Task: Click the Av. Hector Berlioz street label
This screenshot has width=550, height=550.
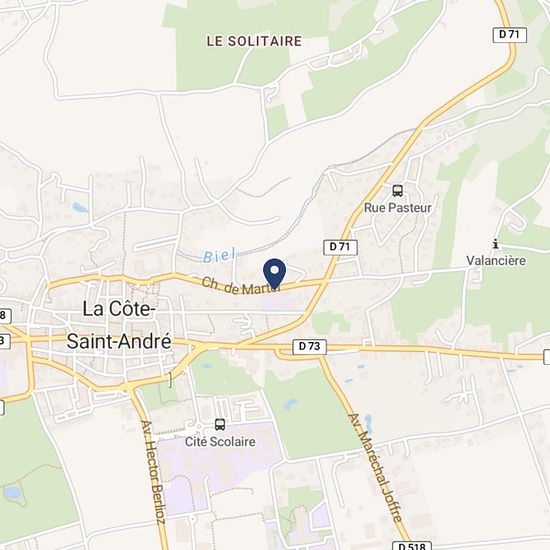Action: [x=153, y=472]
